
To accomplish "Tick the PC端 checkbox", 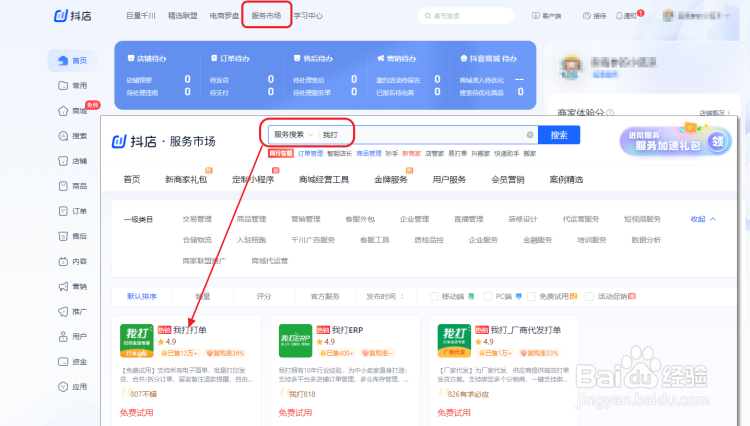I will pyautogui.click(x=487, y=297).
